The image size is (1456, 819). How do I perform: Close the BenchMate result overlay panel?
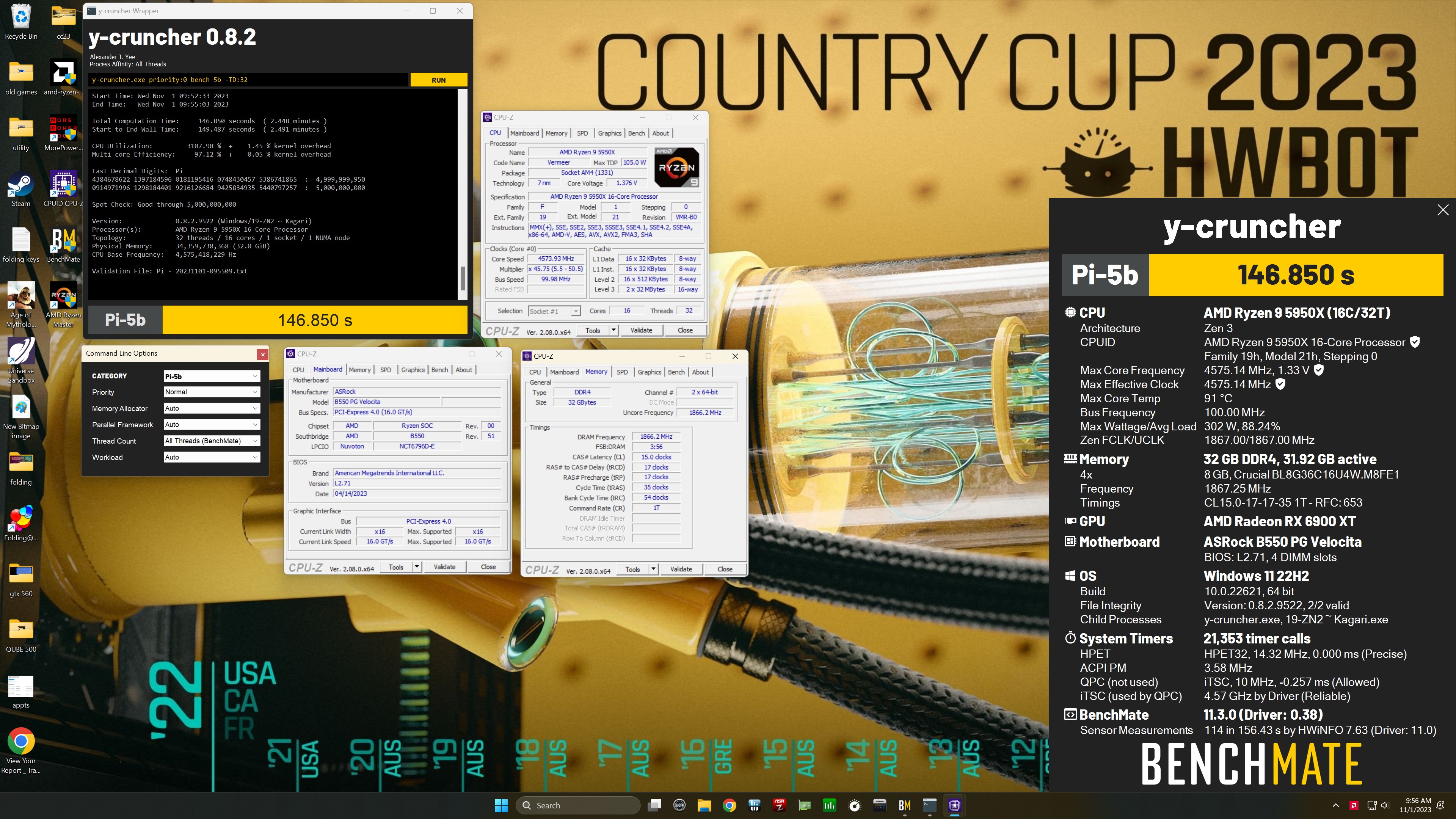(1442, 210)
